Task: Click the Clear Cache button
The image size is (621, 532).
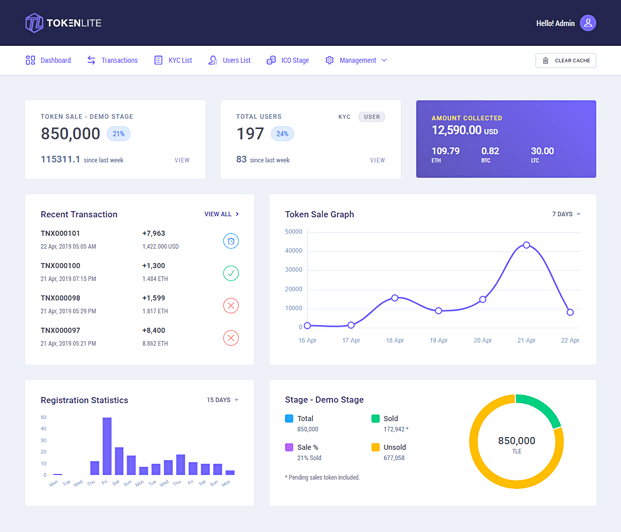Action: [x=566, y=61]
